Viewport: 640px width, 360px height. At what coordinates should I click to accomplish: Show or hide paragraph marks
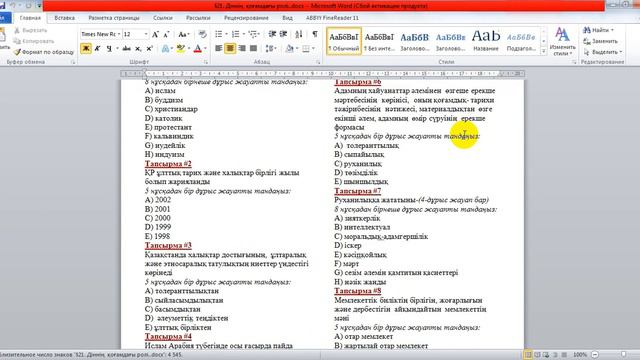[315, 34]
